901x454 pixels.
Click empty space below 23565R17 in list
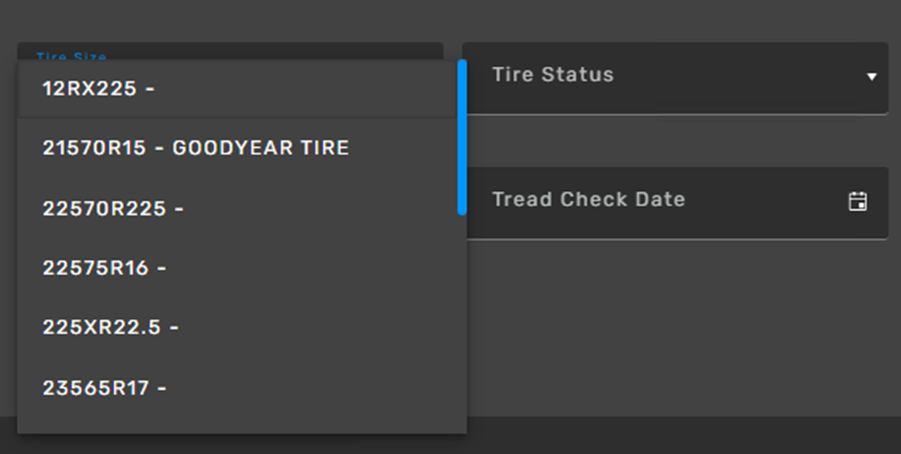coord(240,422)
